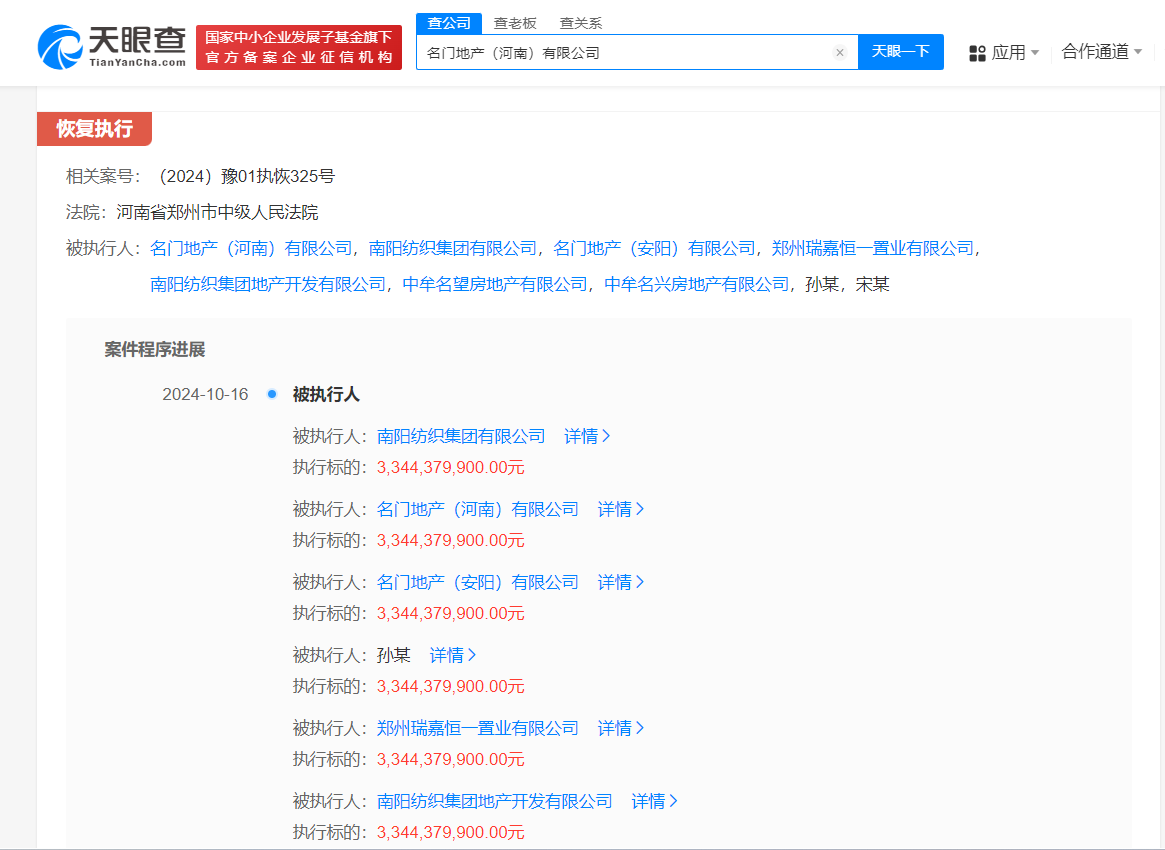Open 南阳纺织集团地产开发有限公司 link in case progress
The height and width of the screenshot is (850, 1165).
tap(495, 801)
